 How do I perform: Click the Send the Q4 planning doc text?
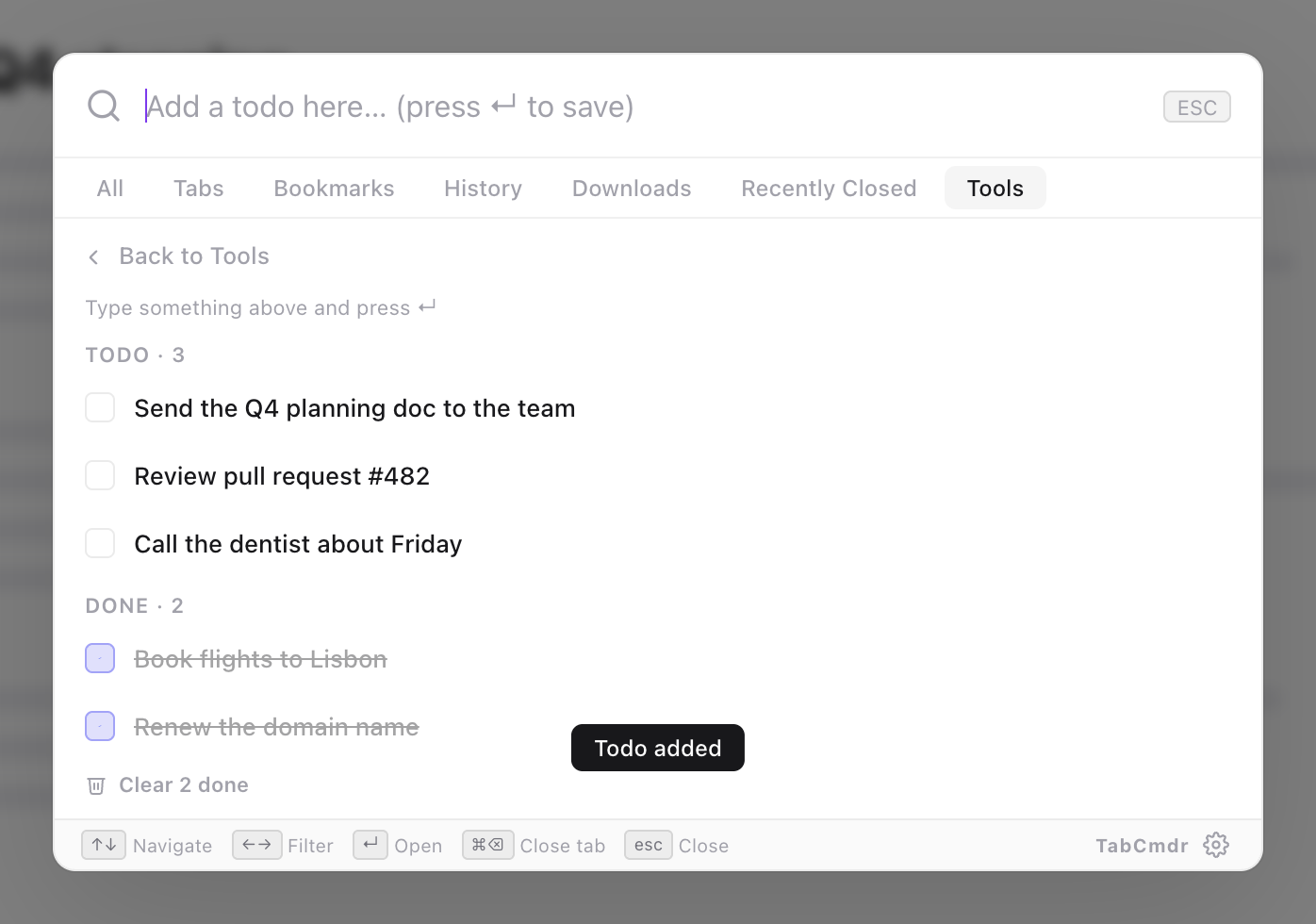tap(354, 408)
